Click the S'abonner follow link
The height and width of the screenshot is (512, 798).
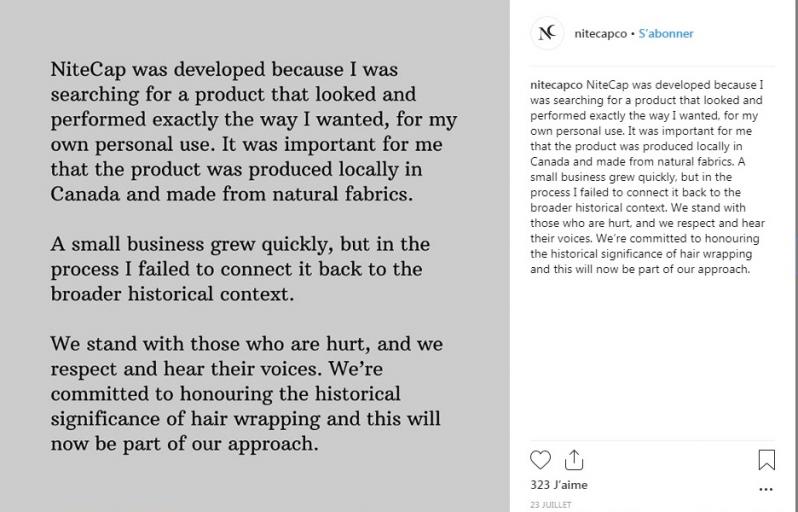(x=666, y=34)
